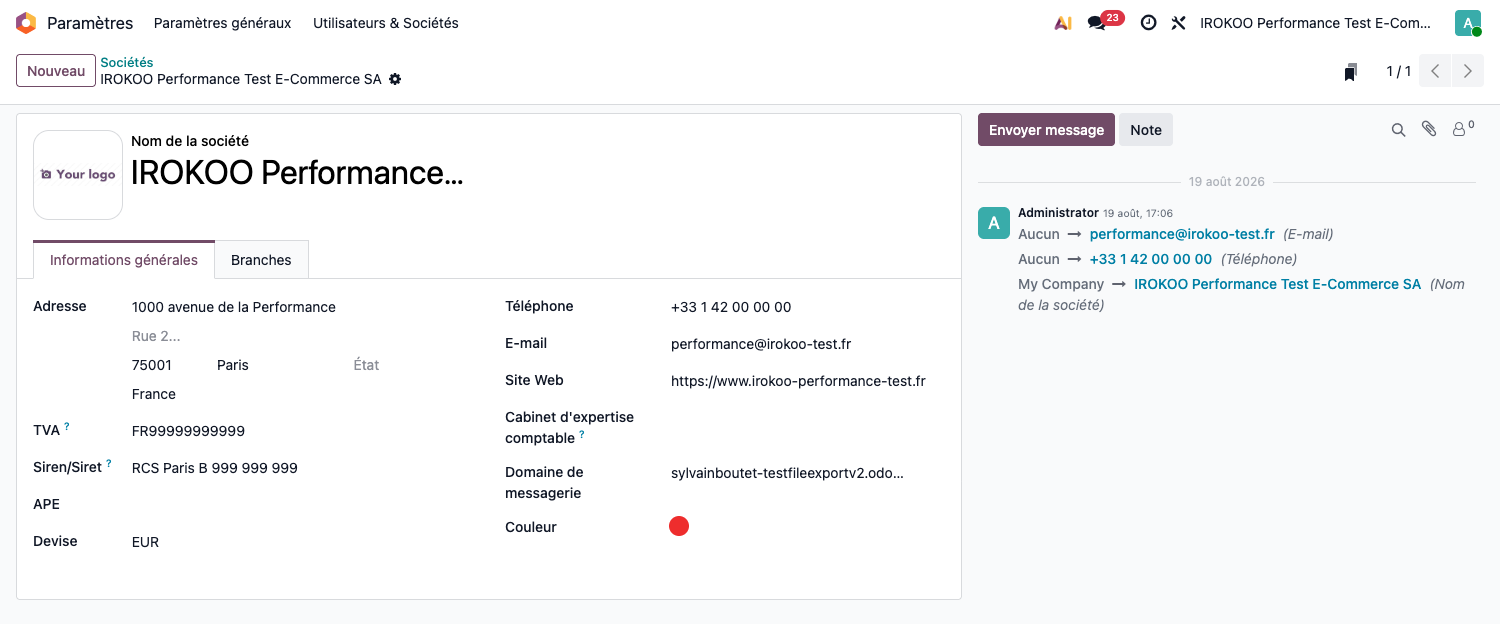Open the activities clock icon
The height and width of the screenshot is (624, 1500).
click(x=1148, y=23)
